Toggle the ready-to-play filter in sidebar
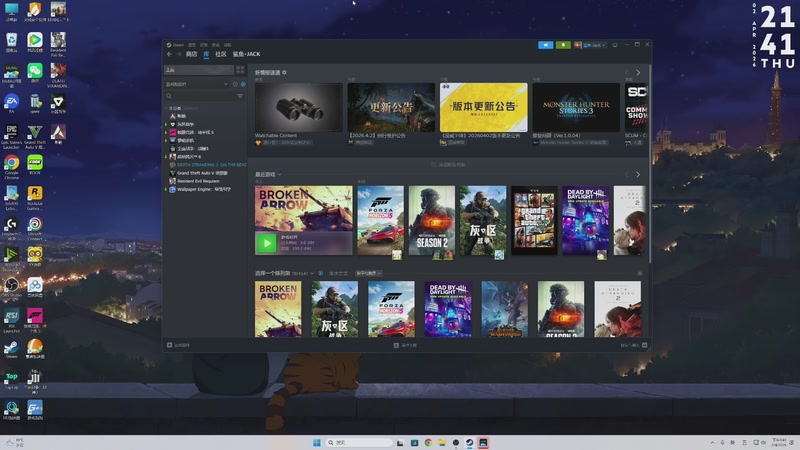The image size is (800, 450). 243,84
